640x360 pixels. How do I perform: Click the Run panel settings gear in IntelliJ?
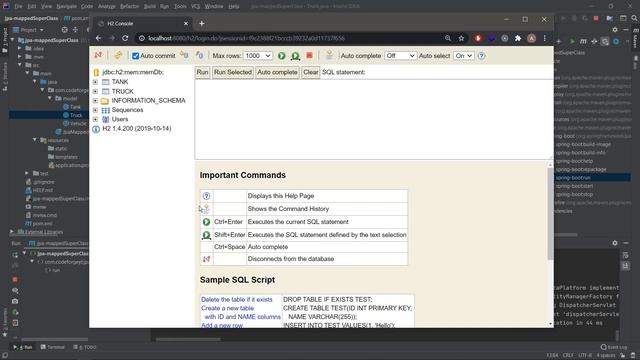coord(615,243)
